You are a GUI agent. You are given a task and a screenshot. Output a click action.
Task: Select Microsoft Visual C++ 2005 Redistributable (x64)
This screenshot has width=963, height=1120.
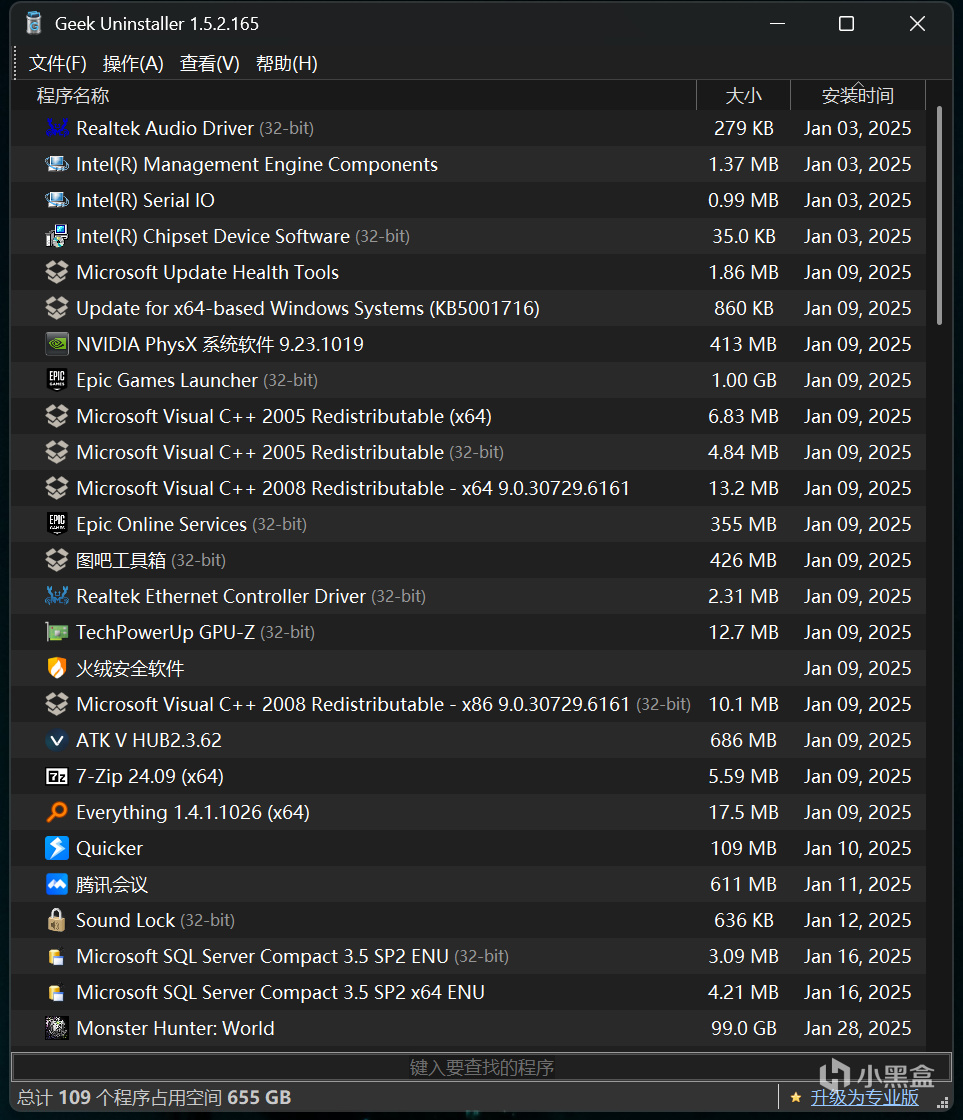pos(284,416)
